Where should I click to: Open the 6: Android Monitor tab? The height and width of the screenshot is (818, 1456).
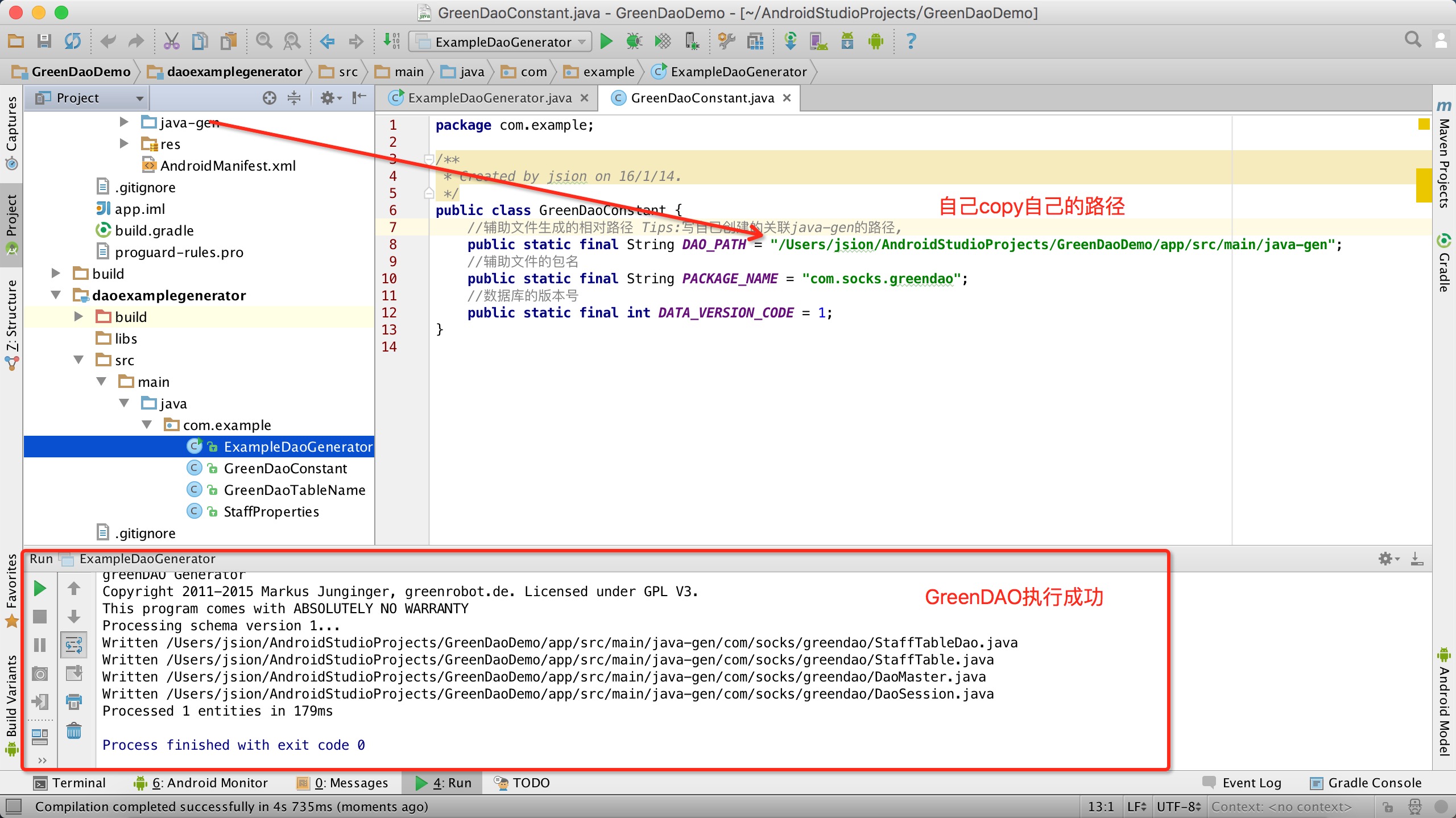tap(201, 783)
